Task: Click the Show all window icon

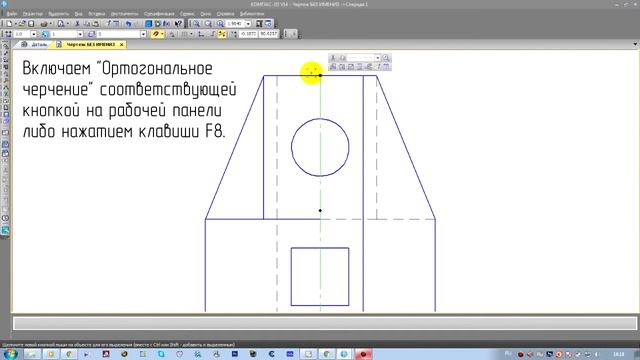Action: 268,24
